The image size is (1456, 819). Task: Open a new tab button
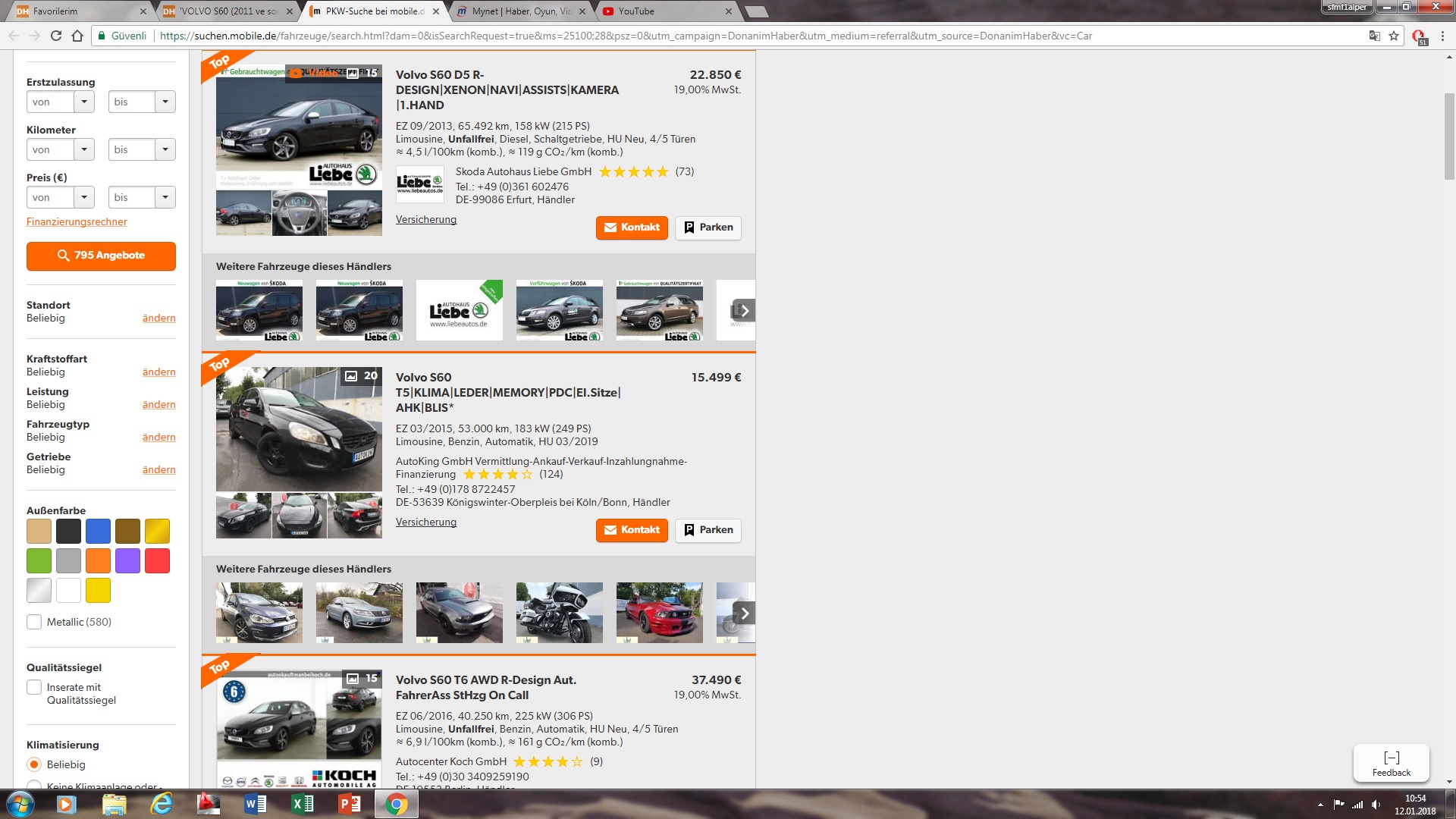[756, 11]
